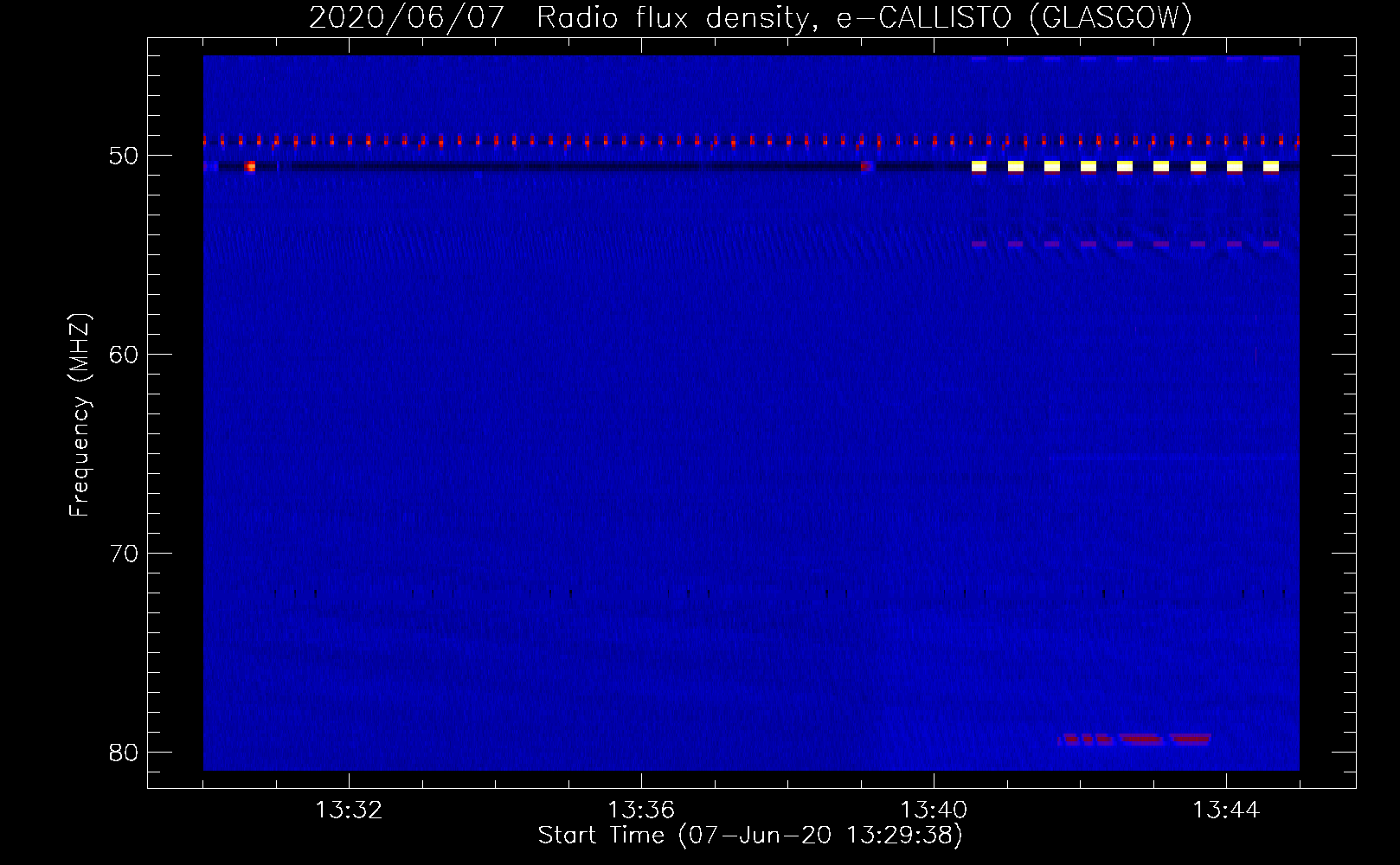1400x865 pixels.
Task: Click the 2020/06/07 date in title
Action: [406, 17]
